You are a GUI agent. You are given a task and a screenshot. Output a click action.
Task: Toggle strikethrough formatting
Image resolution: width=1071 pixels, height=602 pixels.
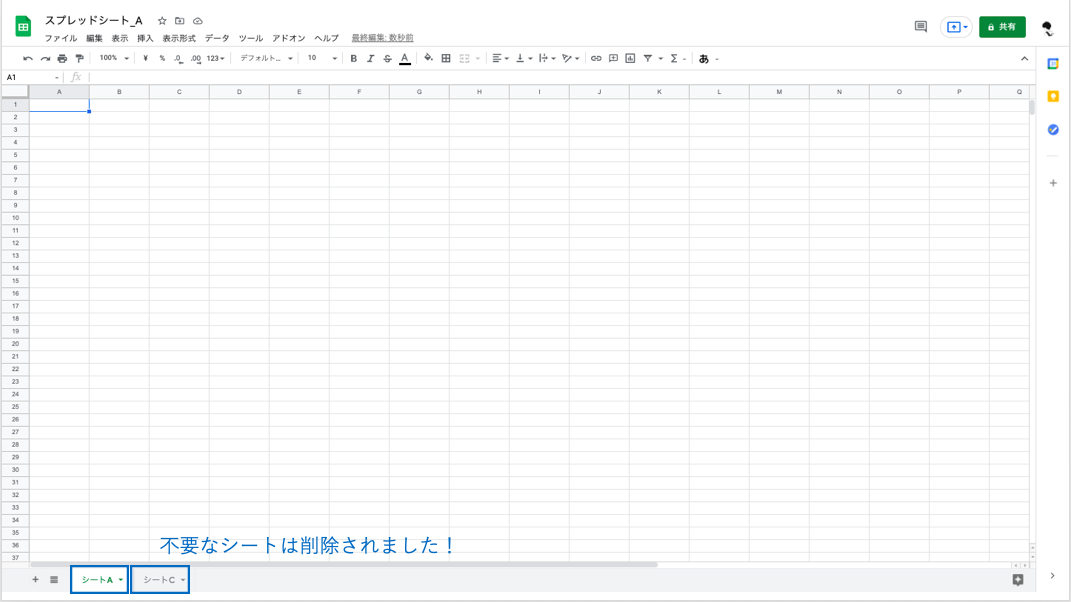pos(388,58)
